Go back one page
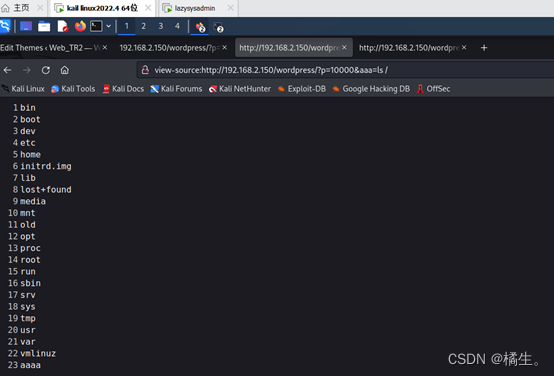 pos(7,70)
